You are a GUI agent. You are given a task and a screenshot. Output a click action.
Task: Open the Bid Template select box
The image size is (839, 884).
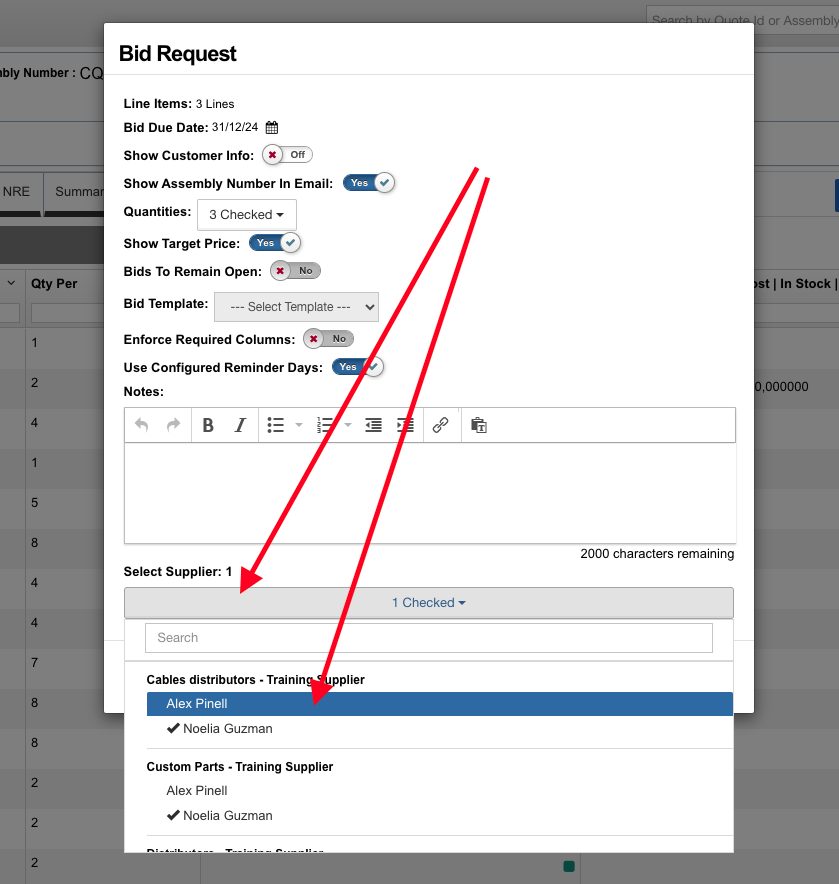(297, 307)
